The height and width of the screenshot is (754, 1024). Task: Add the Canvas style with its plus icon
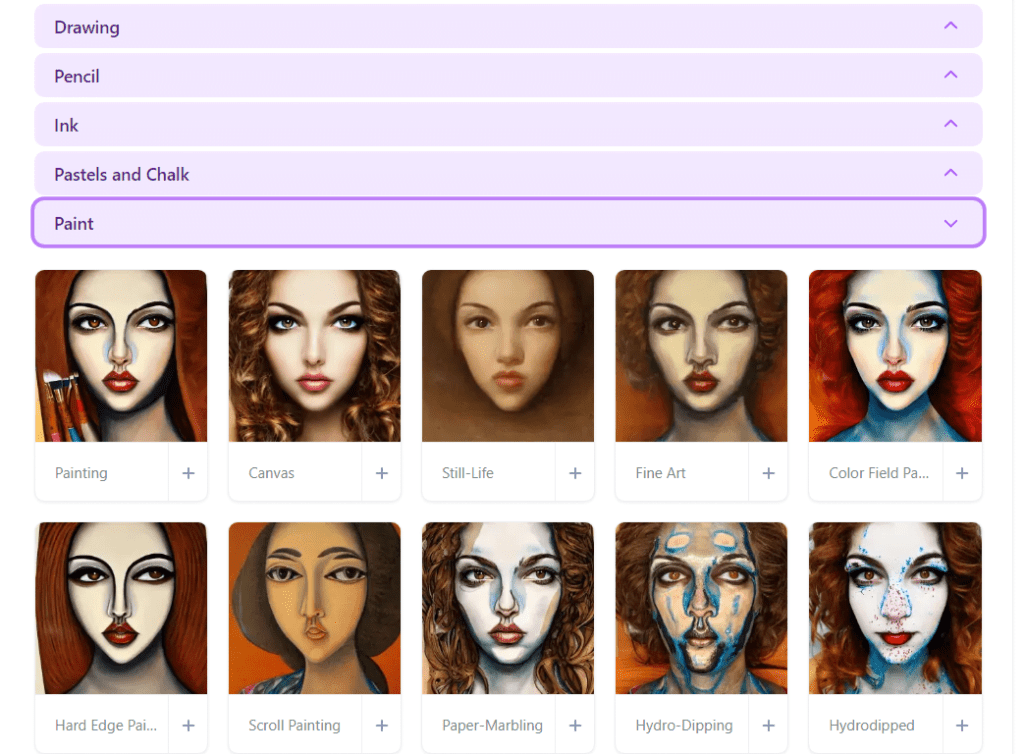[381, 473]
